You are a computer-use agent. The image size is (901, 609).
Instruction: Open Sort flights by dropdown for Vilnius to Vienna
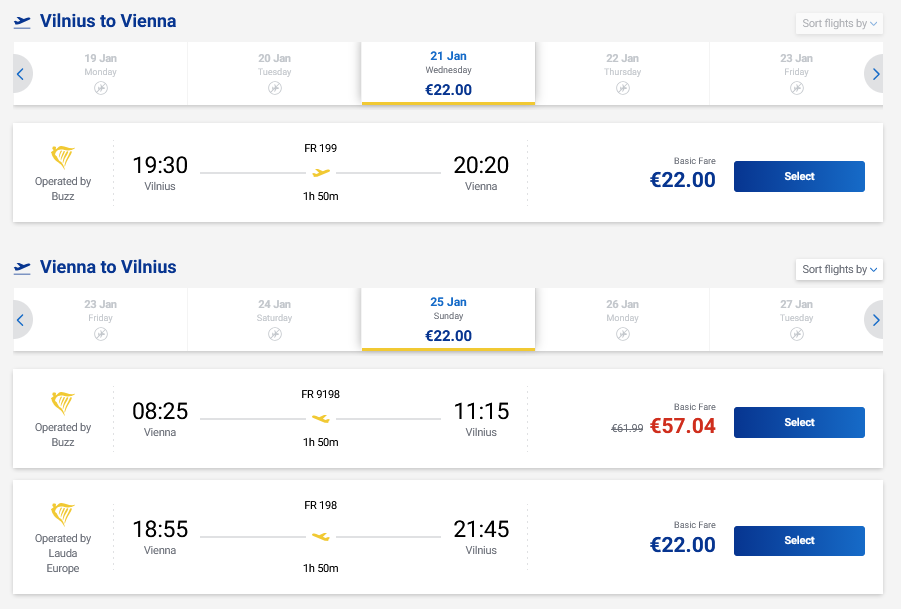click(839, 23)
